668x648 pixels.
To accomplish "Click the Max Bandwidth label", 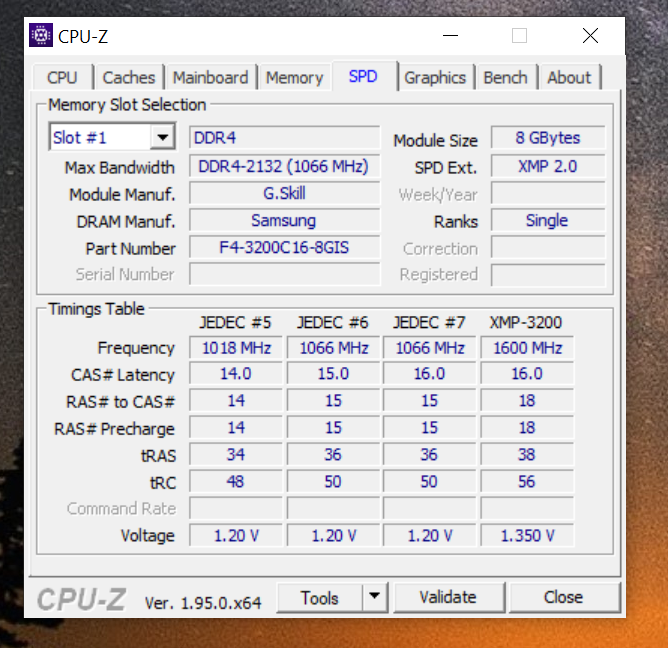I will (x=120, y=167).
